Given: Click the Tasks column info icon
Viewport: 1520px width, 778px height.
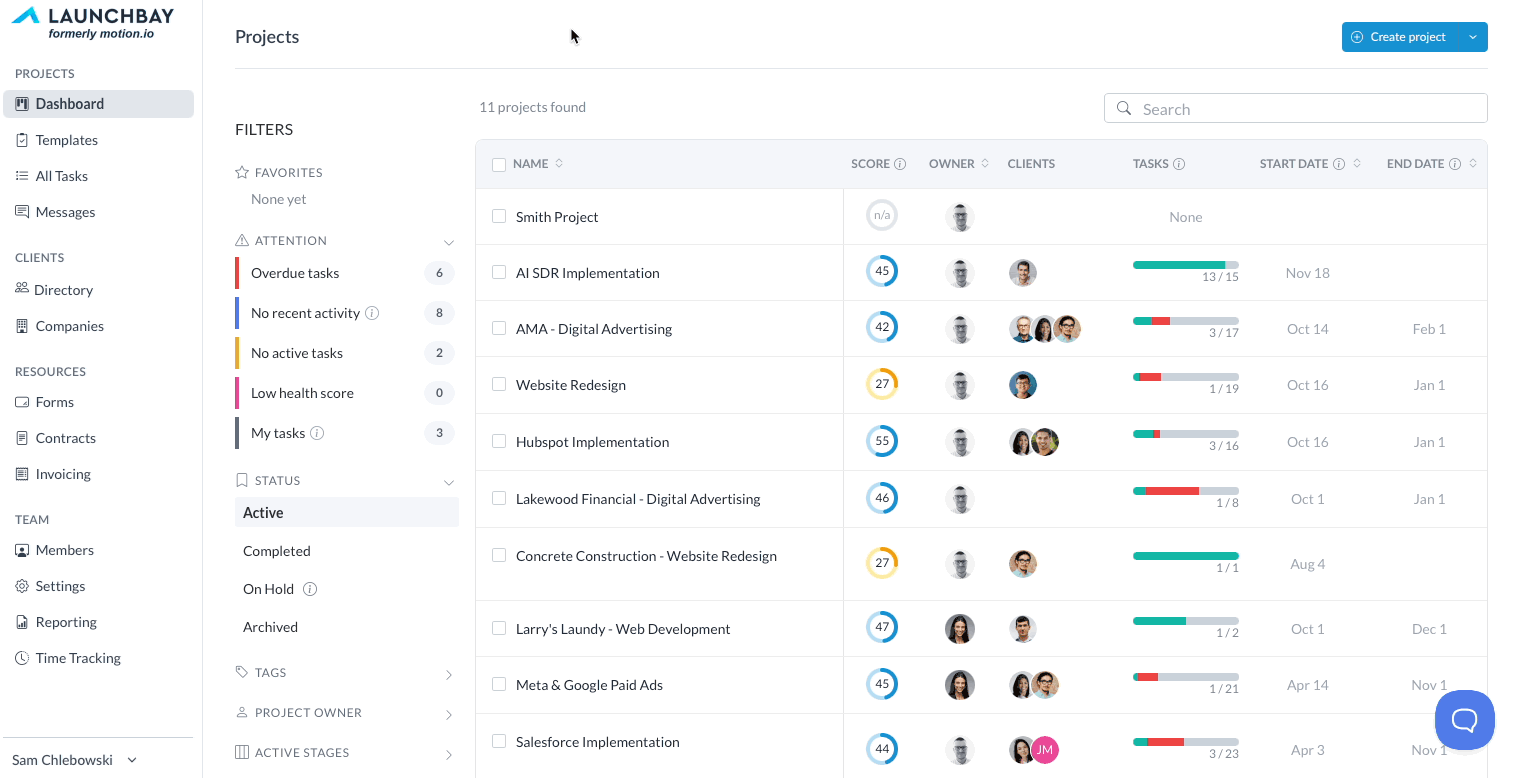Looking at the screenshot, I should point(1179,164).
